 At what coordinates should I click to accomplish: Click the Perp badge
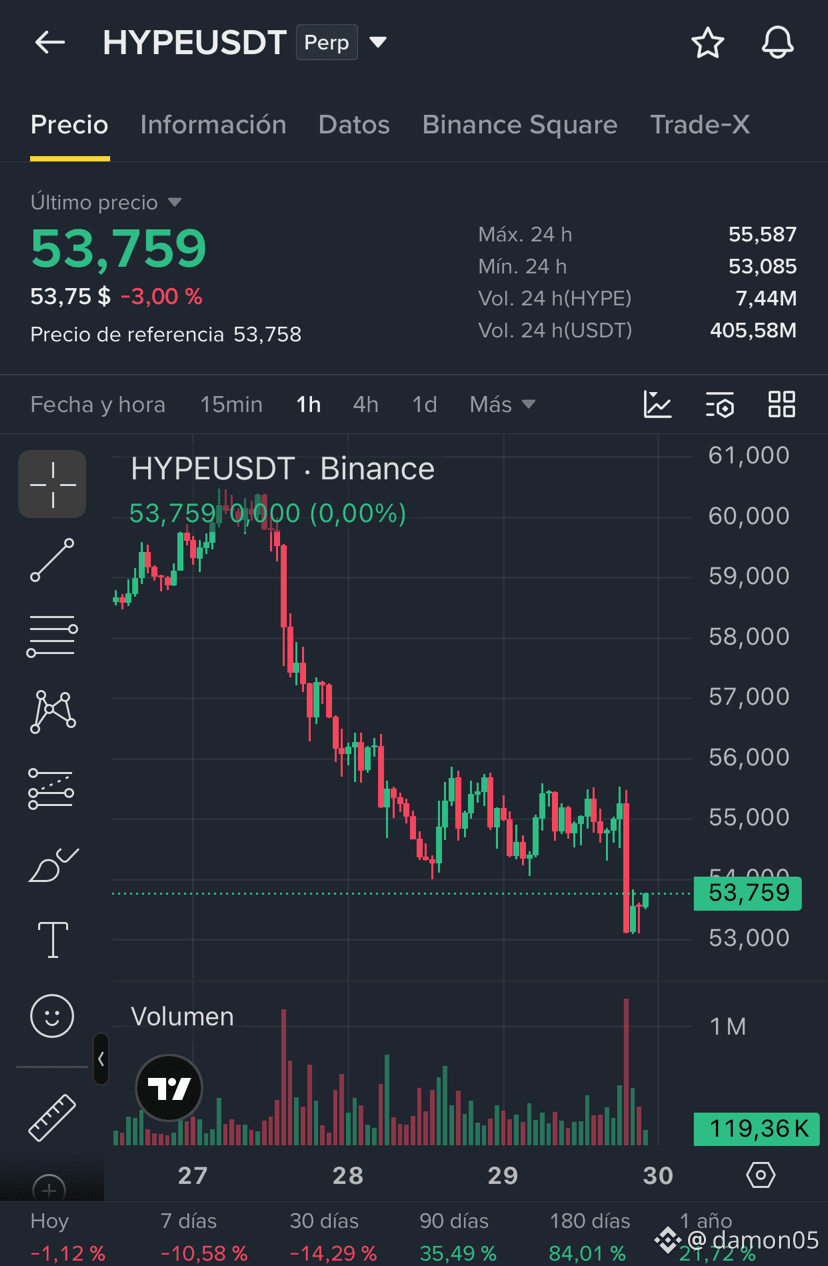pyautogui.click(x=327, y=43)
